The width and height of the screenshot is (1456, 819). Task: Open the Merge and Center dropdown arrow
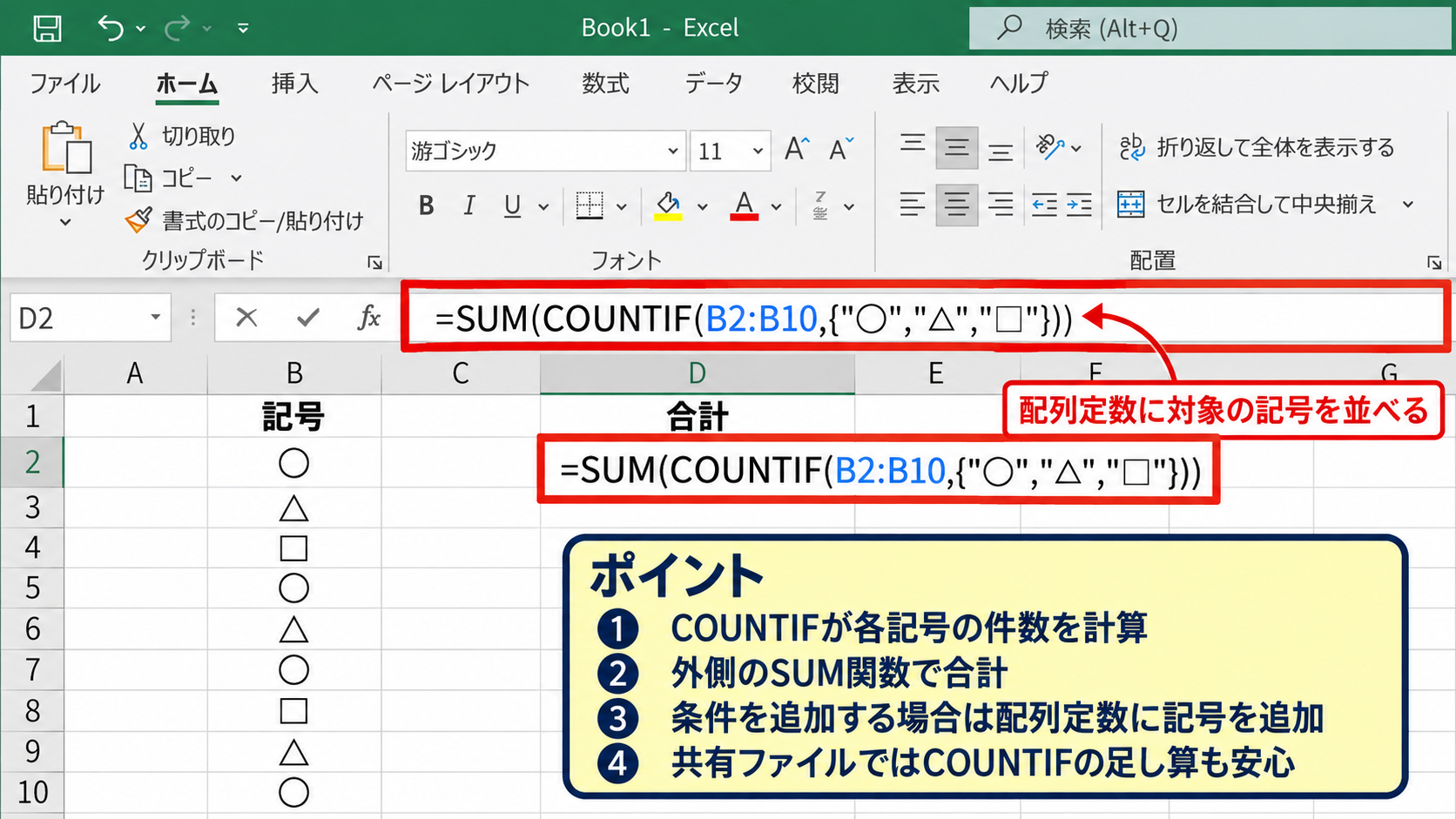pos(1408,205)
